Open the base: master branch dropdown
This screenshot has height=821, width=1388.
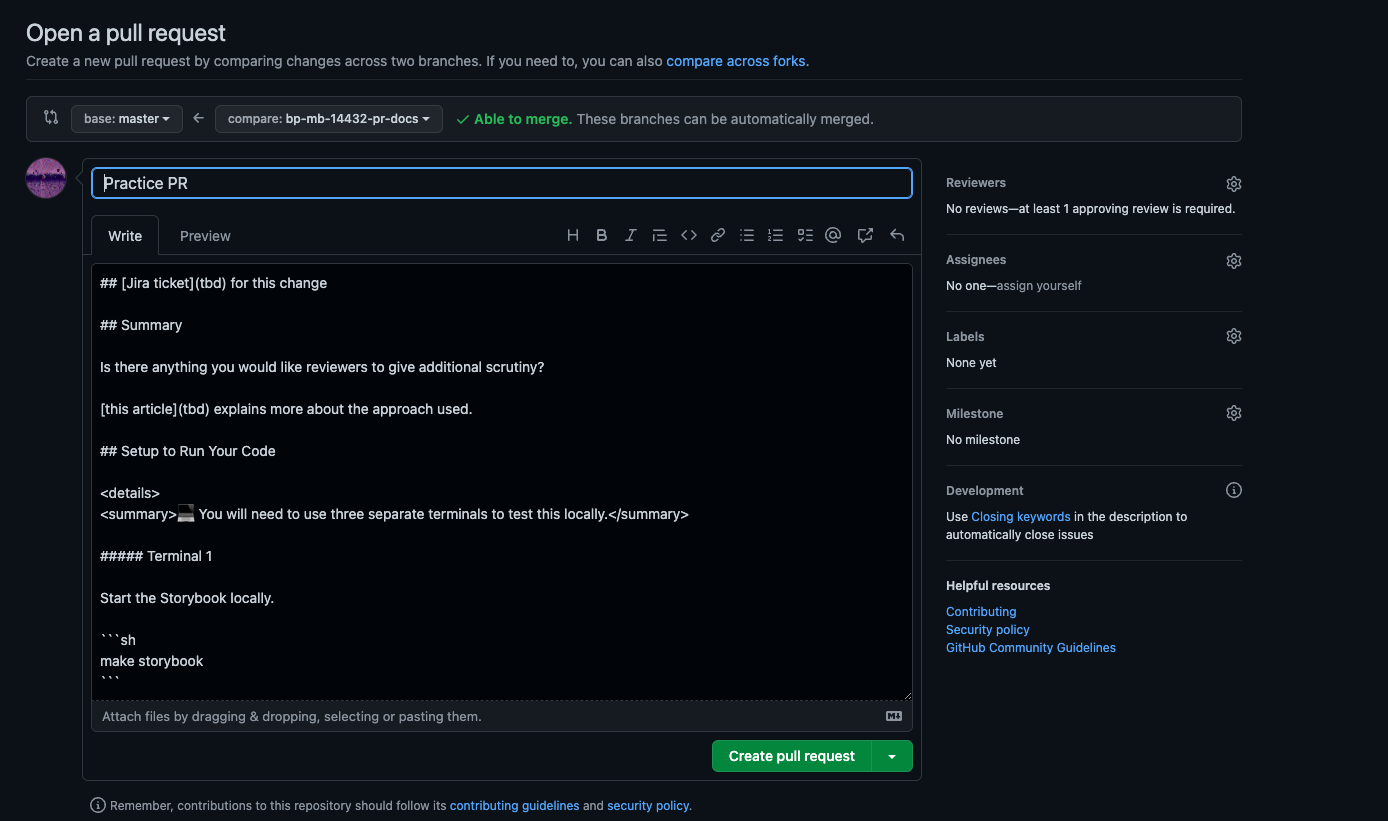tap(126, 118)
